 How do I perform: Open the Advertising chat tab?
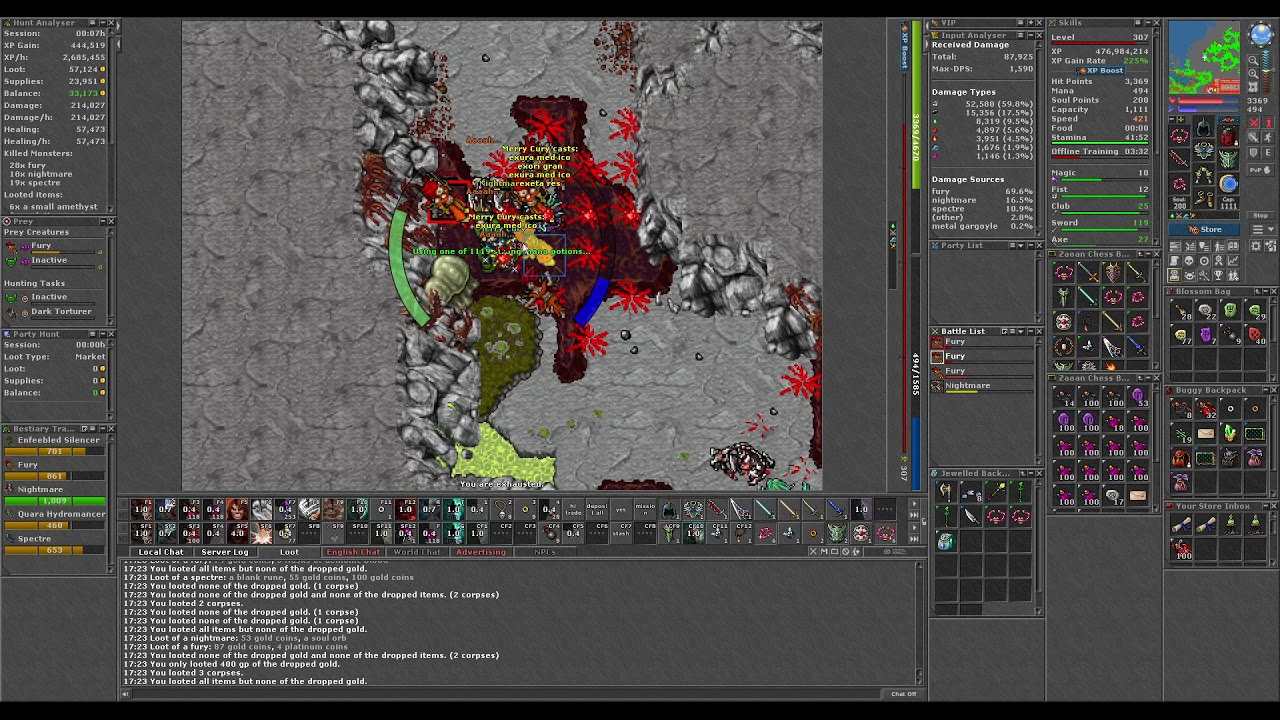(481, 552)
